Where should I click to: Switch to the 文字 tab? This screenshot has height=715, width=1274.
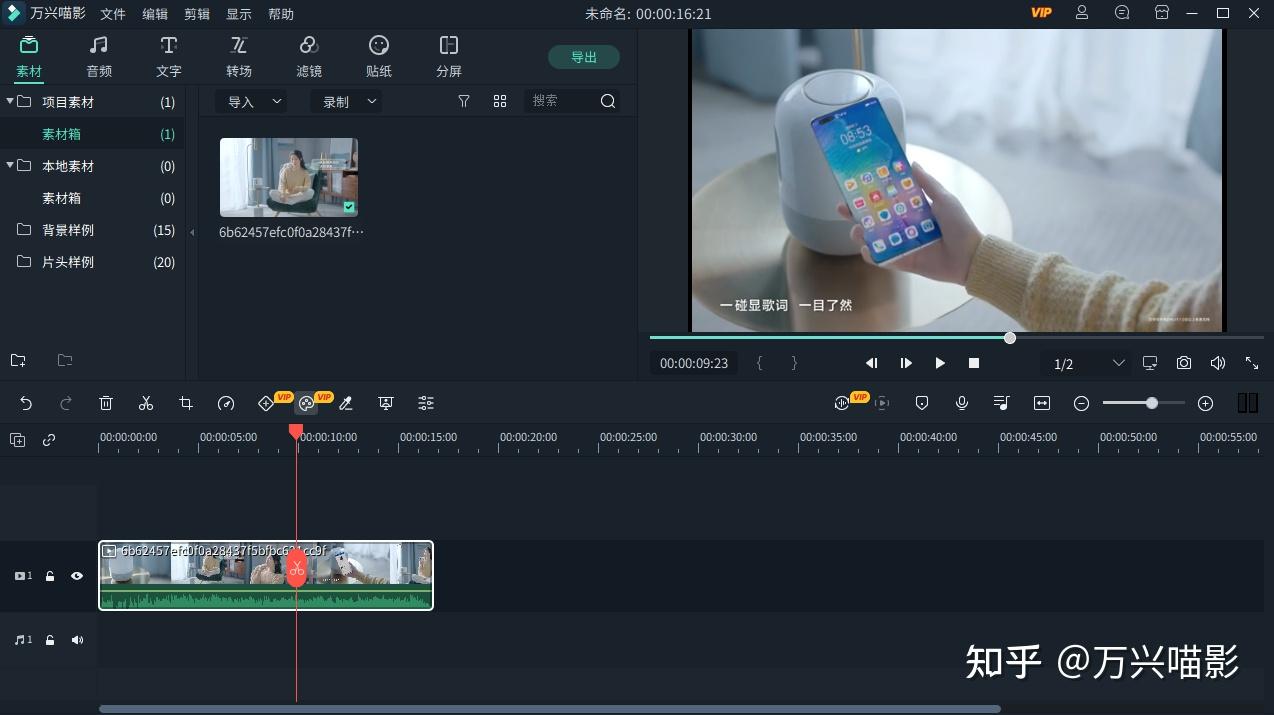[x=169, y=57]
